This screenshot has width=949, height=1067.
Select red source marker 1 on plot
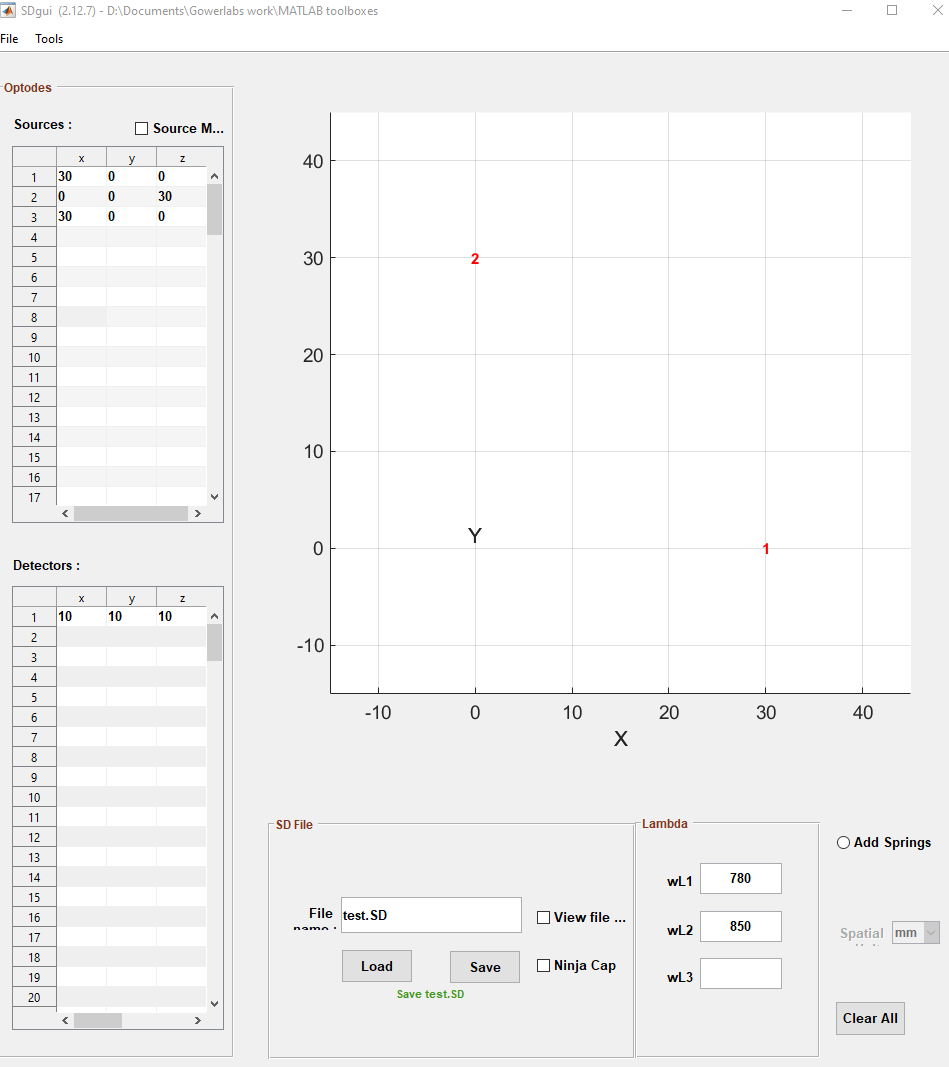pyautogui.click(x=766, y=548)
